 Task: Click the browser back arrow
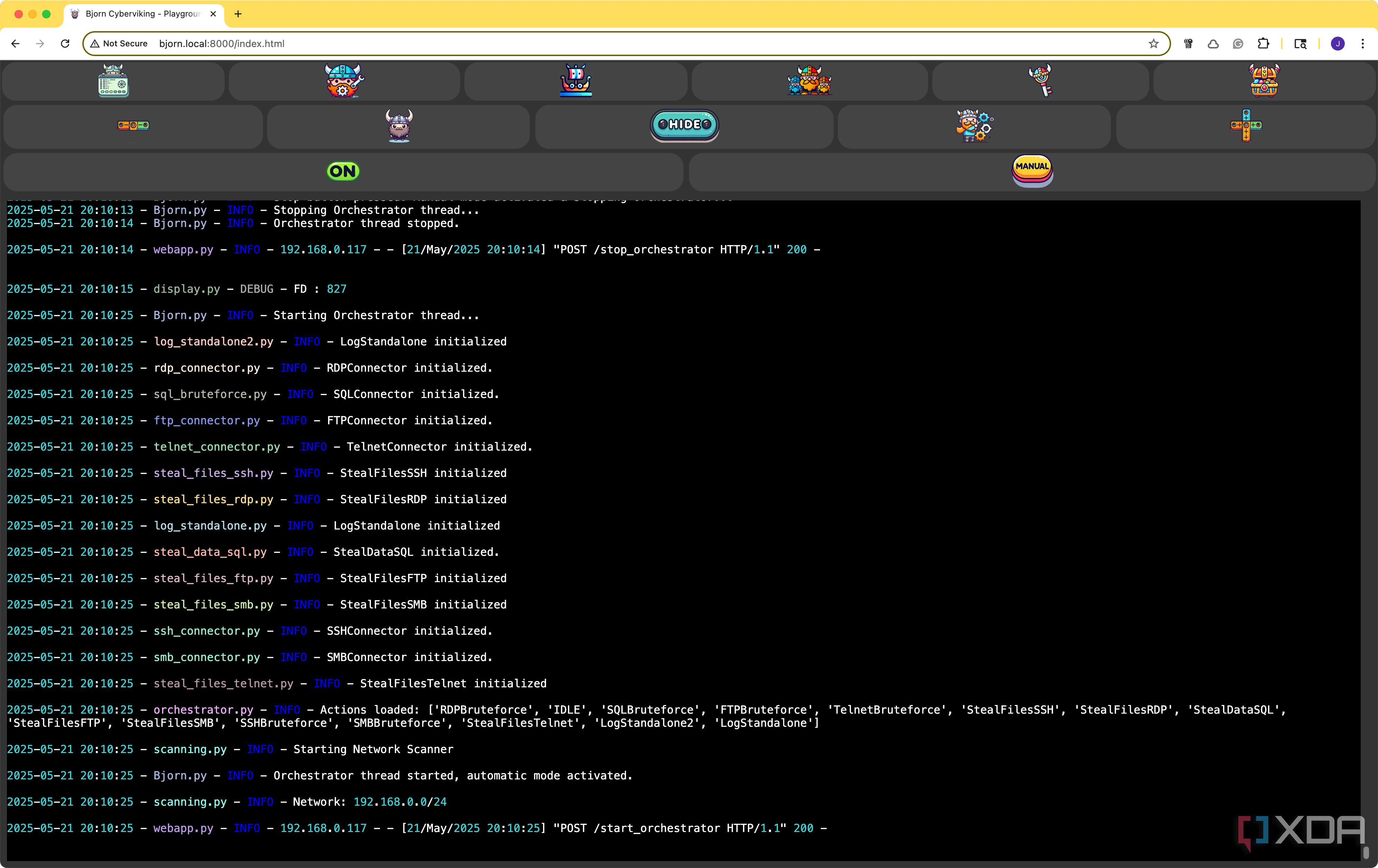[x=16, y=44]
